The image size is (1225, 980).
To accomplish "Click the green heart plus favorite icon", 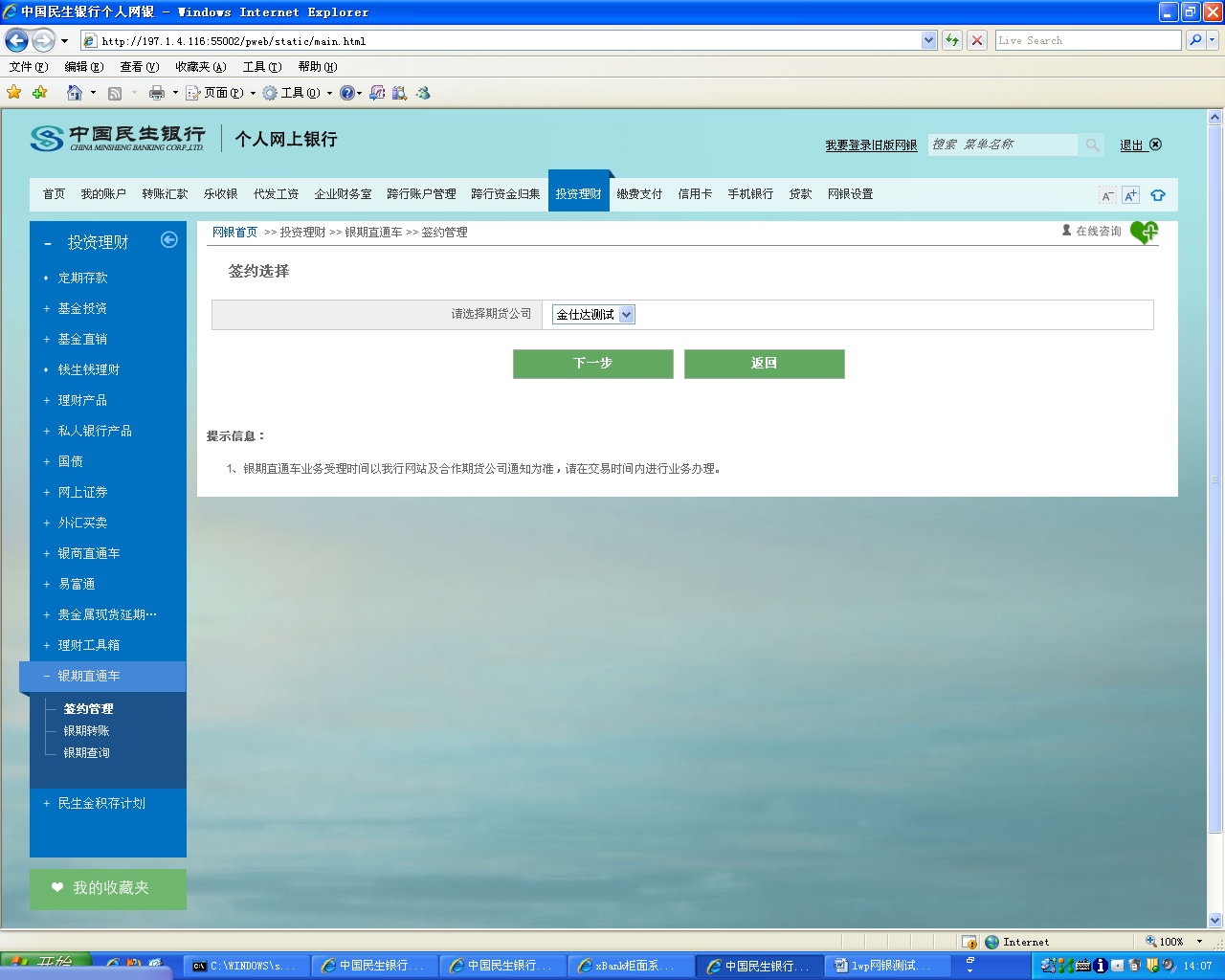I will pyautogui.click(x=1144, y=233).
